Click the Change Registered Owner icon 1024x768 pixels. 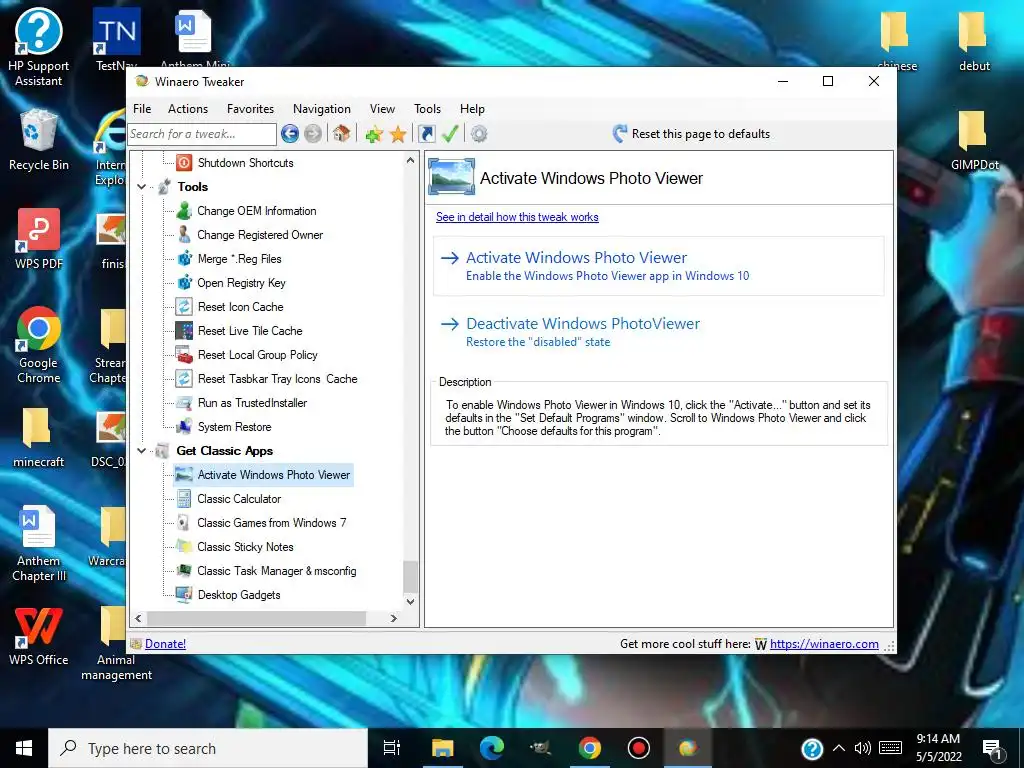coord(184,234)
